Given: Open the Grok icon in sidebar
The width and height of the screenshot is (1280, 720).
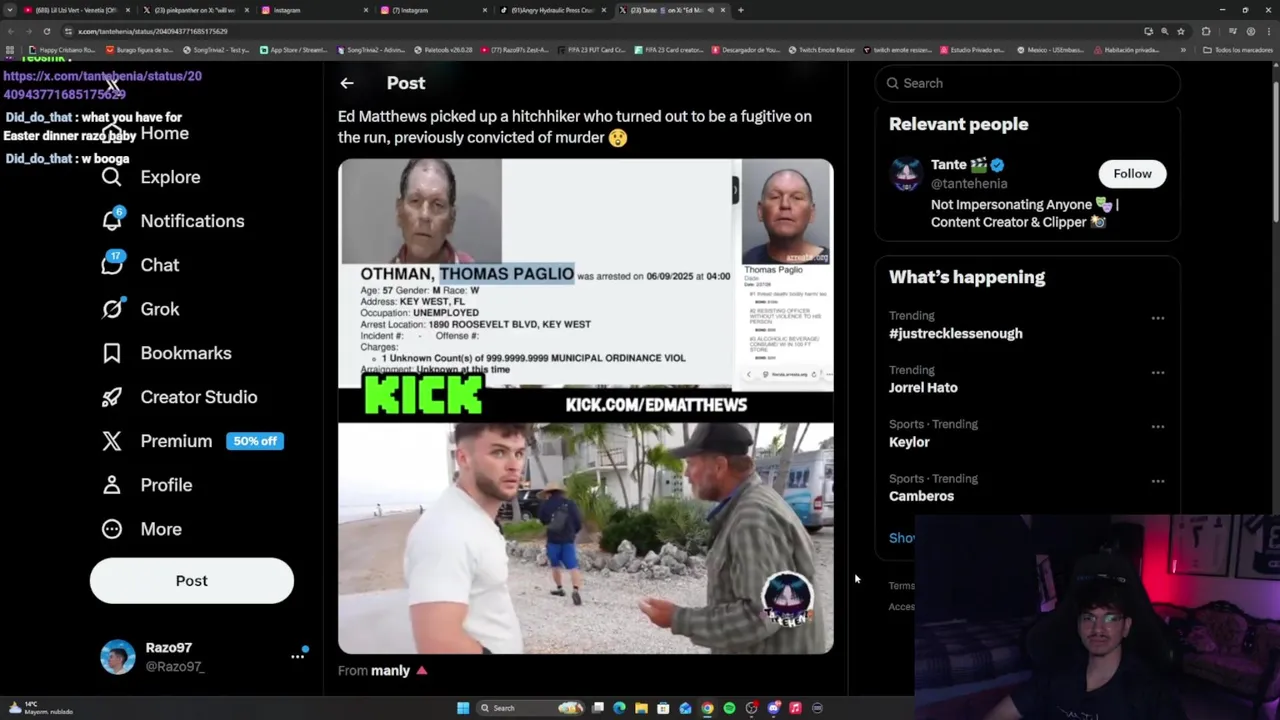Looking at the screenshot, I should coord(112,309).
